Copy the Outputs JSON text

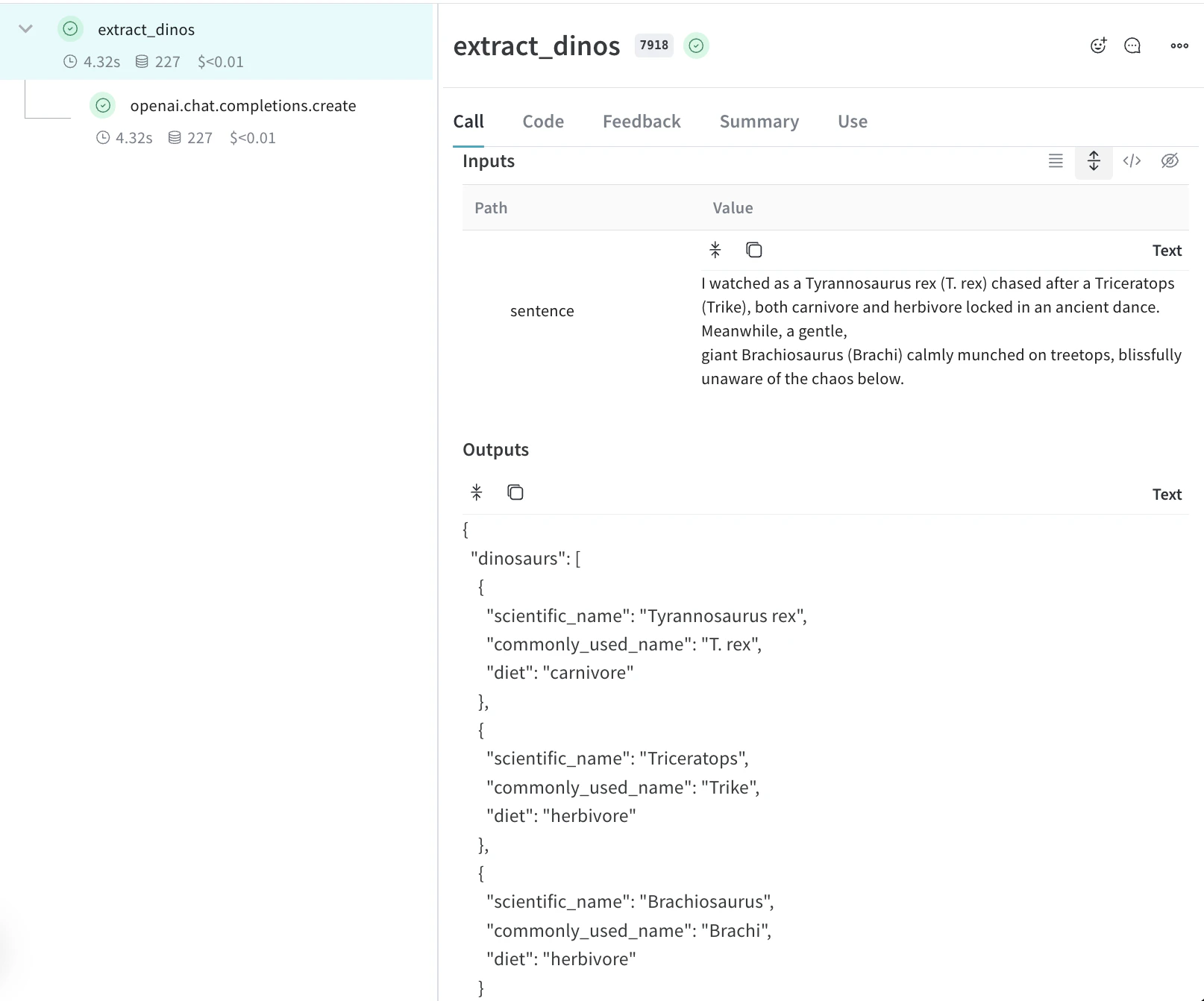pos(515,492)
